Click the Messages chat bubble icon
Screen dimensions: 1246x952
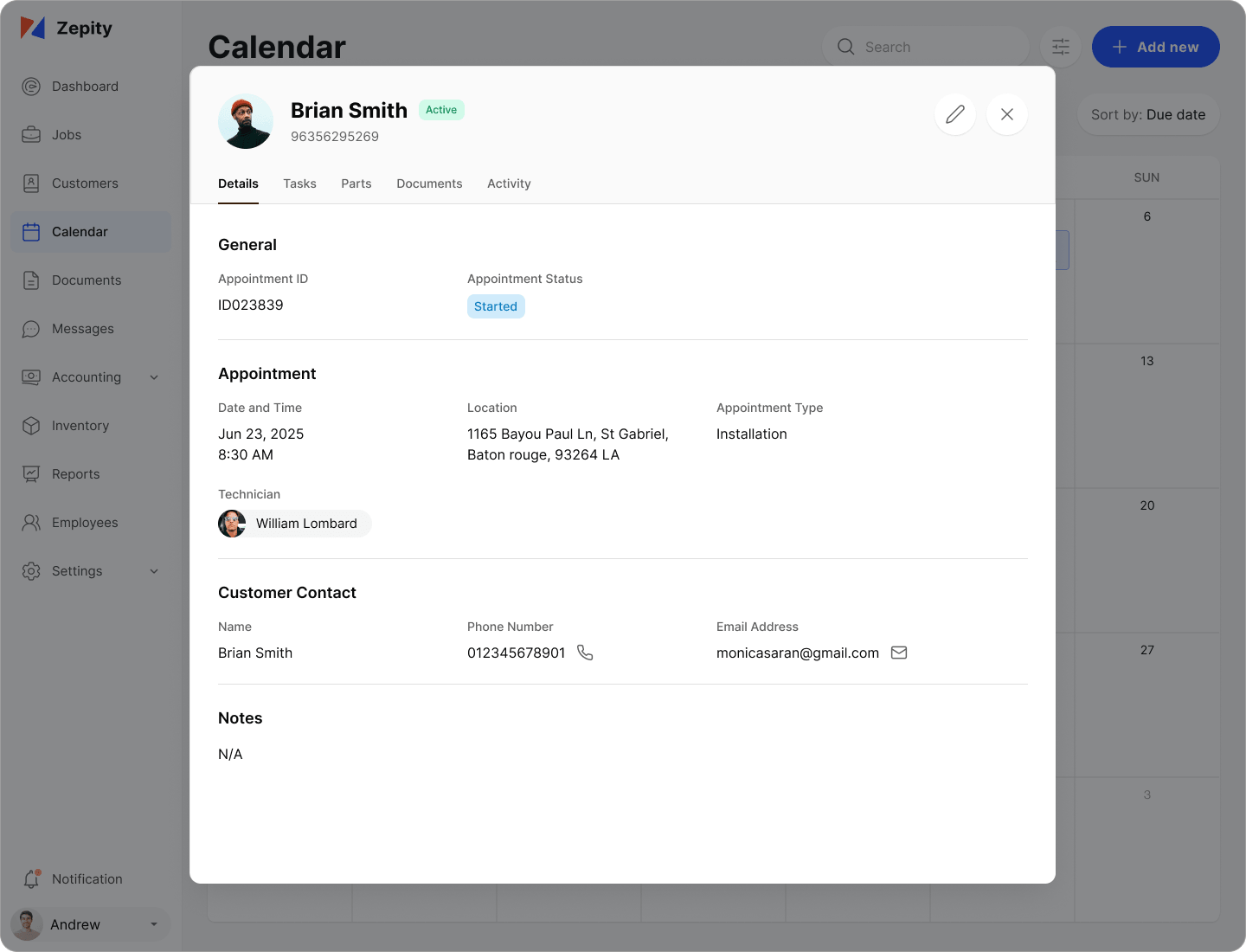point(31,329)
